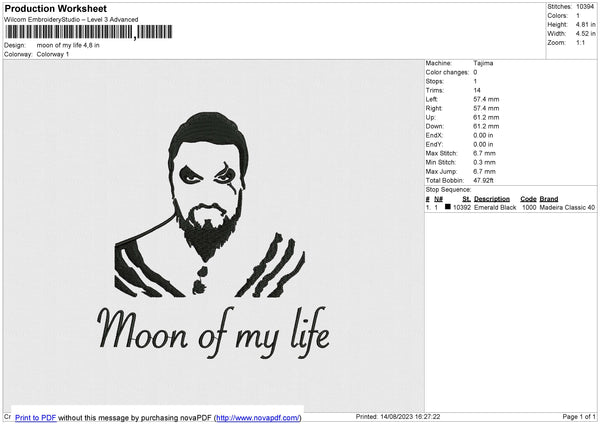
Task: Select the Stitches value 10394
Action: tap(585, 7)
